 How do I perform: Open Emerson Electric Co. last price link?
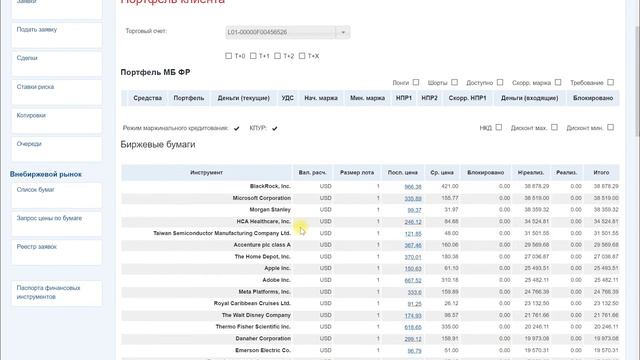(414, 351)
